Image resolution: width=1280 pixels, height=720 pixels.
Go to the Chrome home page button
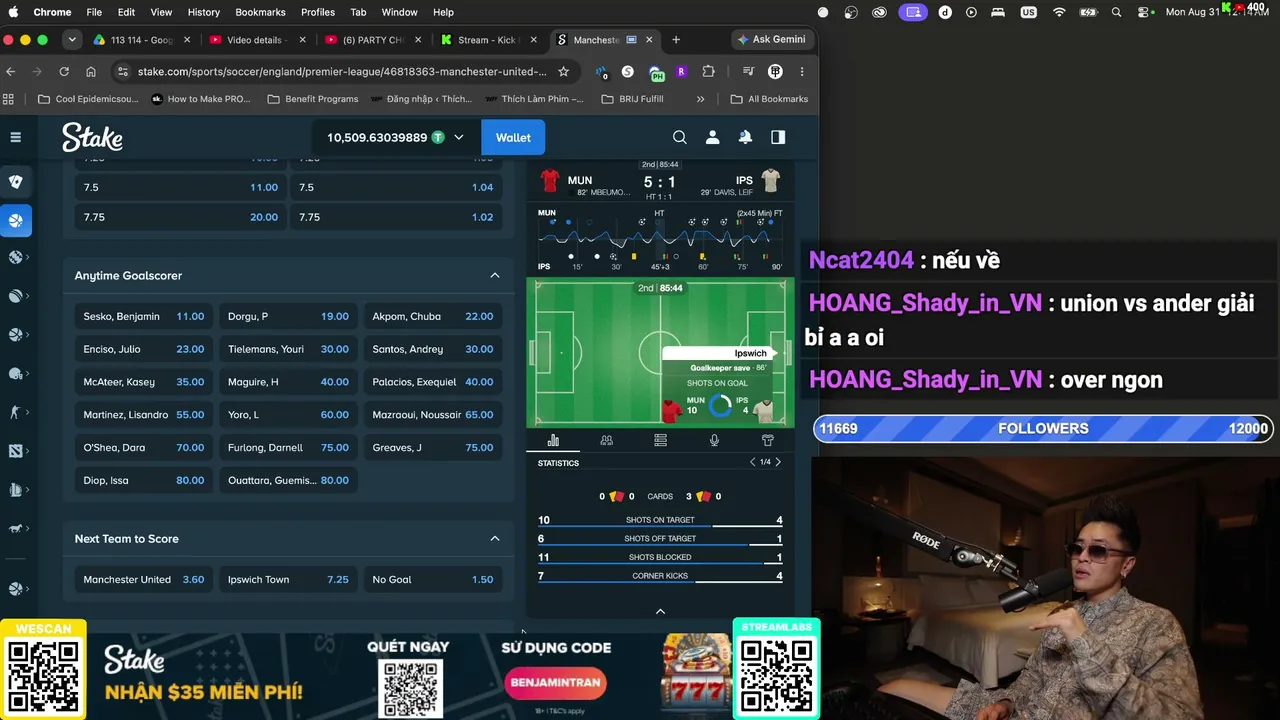[x=91, y=72]
